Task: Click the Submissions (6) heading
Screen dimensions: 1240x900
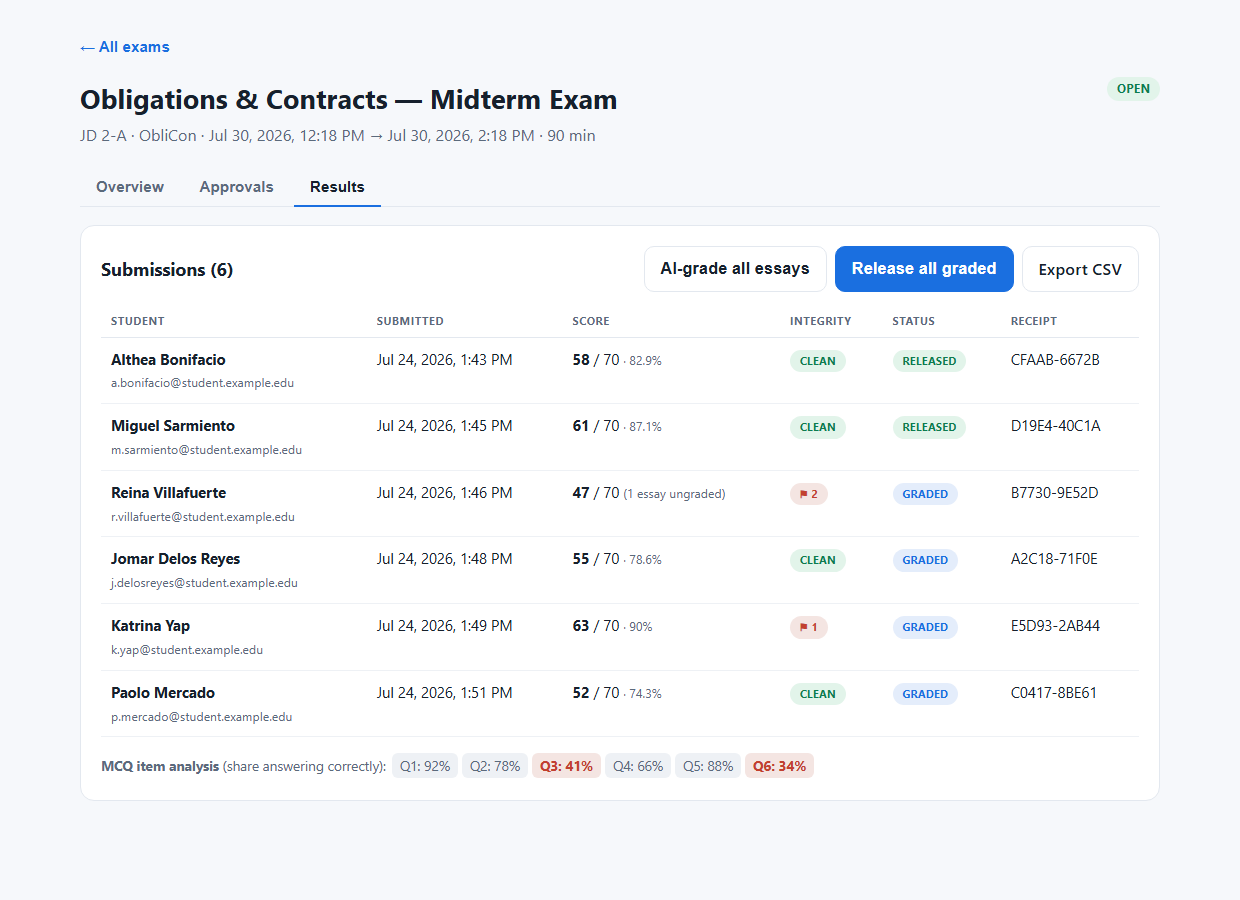Action: point(167,269)
